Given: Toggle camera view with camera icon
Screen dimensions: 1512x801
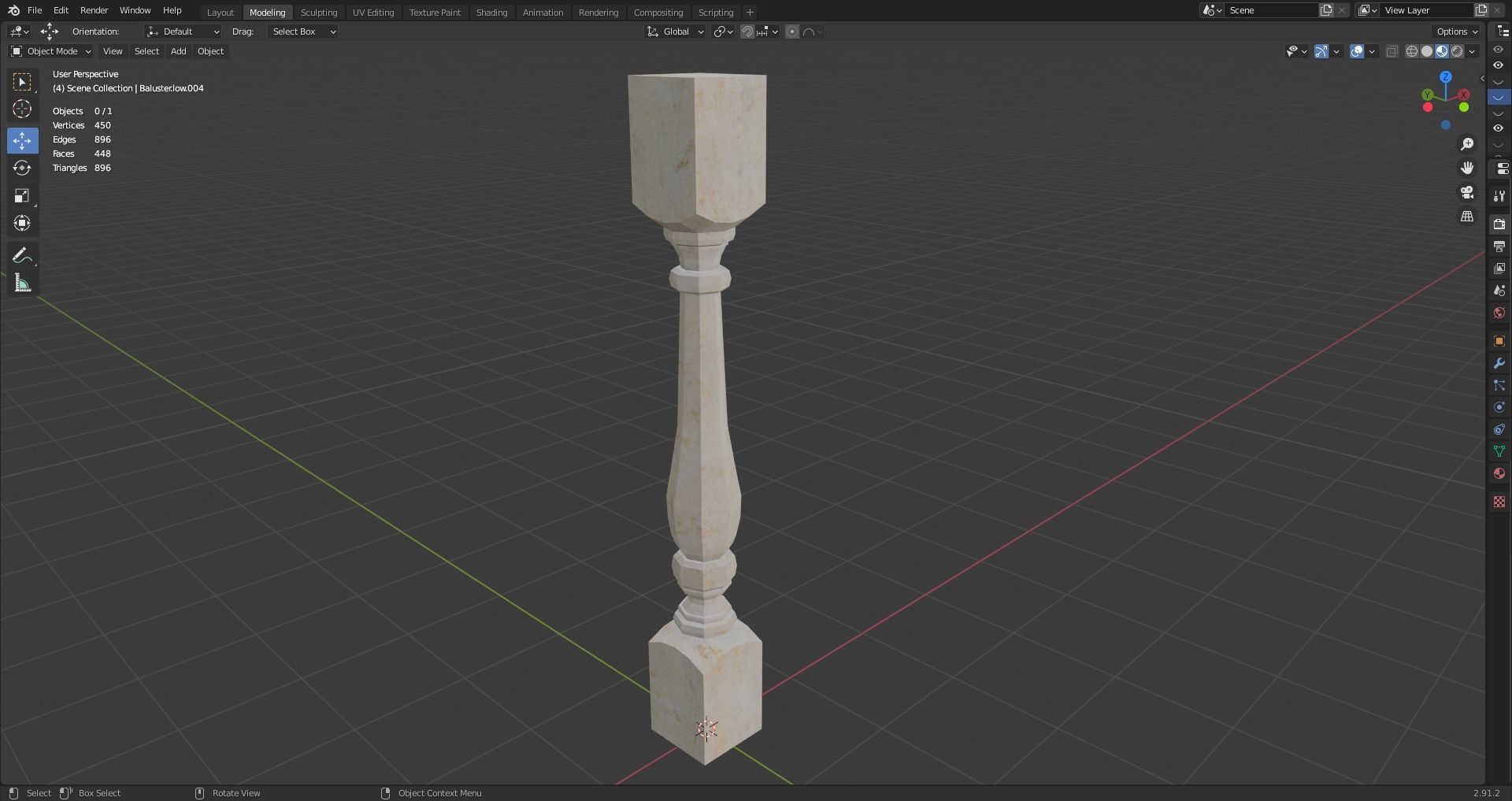Looking at the screenshot, I should click(x=1467, y=192).
